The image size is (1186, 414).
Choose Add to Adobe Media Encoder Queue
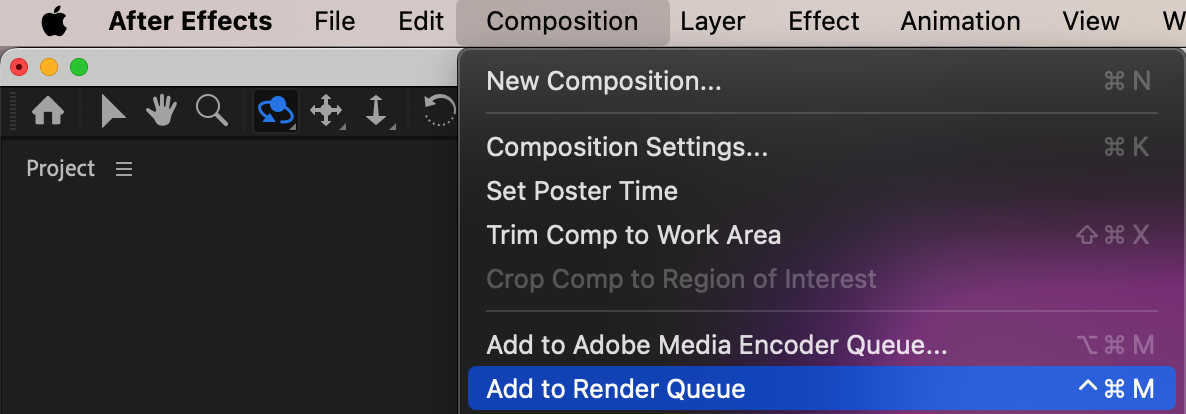716,345
